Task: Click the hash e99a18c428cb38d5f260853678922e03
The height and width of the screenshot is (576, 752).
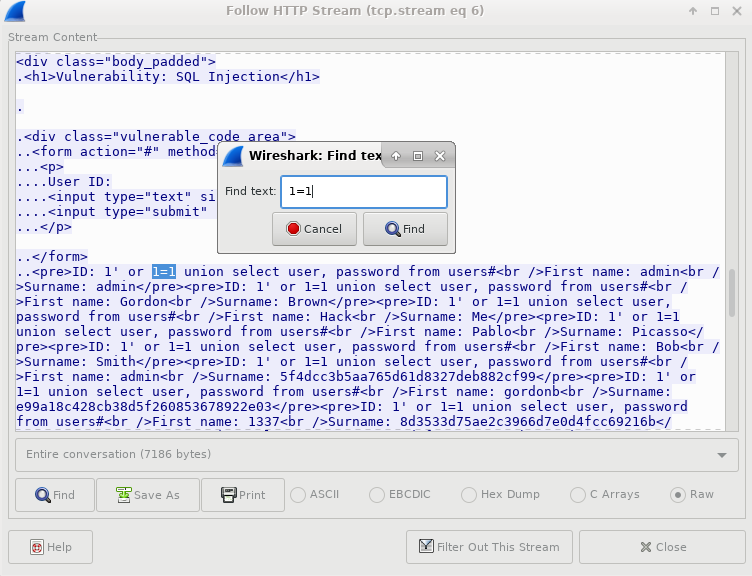Action: [144, 407]
